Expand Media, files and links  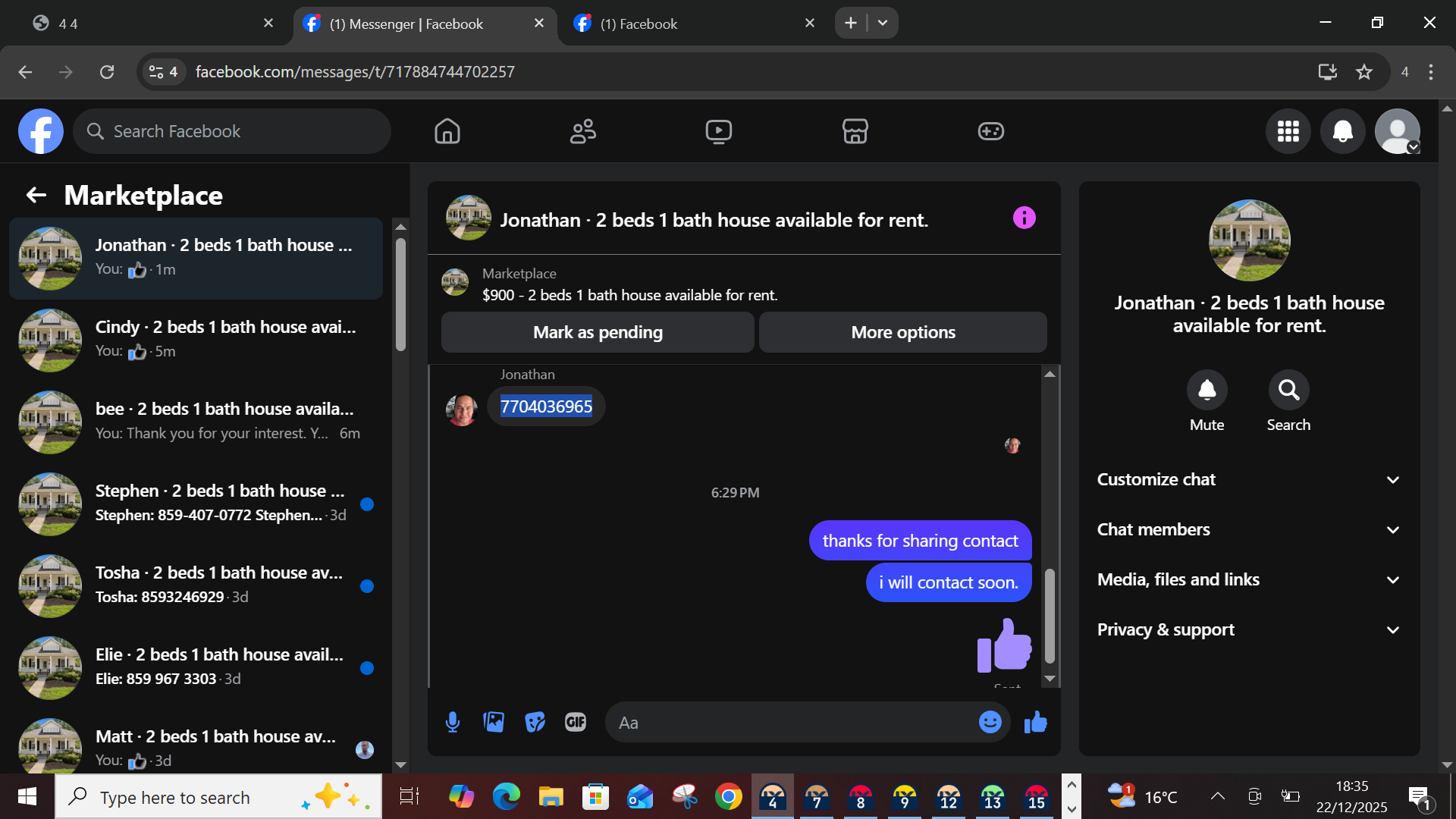click(x=1248, y=579)
